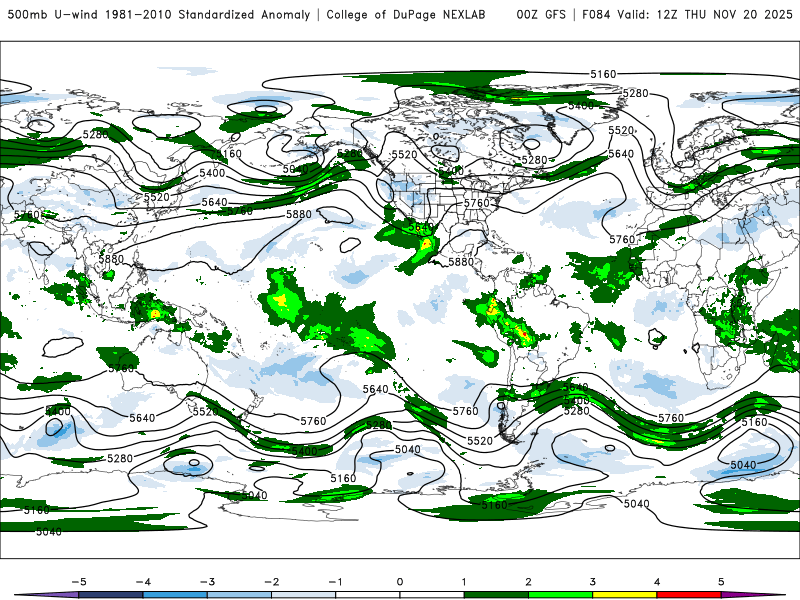Click 'Valid: 12Z THU NOV 20 2025' text
Viewport: 800px width, 600px height.
pyautogui.click(x=705, y=14)
